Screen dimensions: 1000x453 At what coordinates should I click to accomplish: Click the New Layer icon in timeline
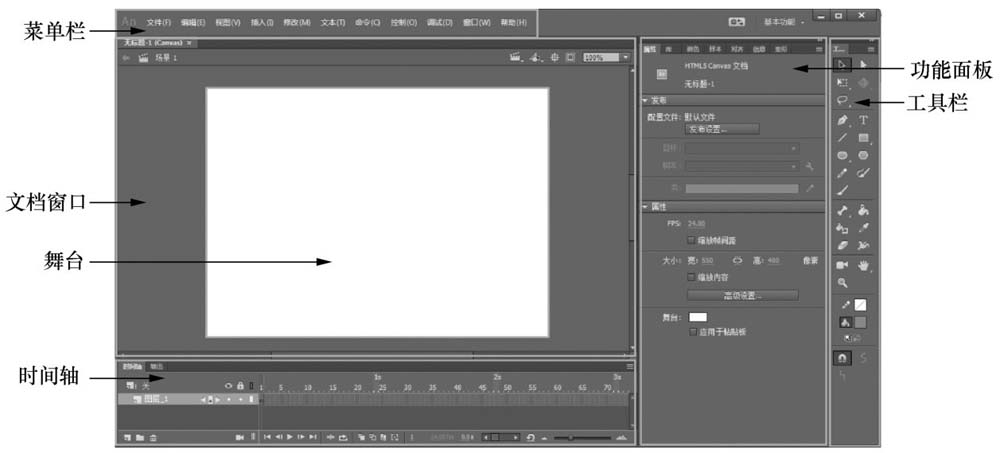pyautogui.click(x=128, y=438)
